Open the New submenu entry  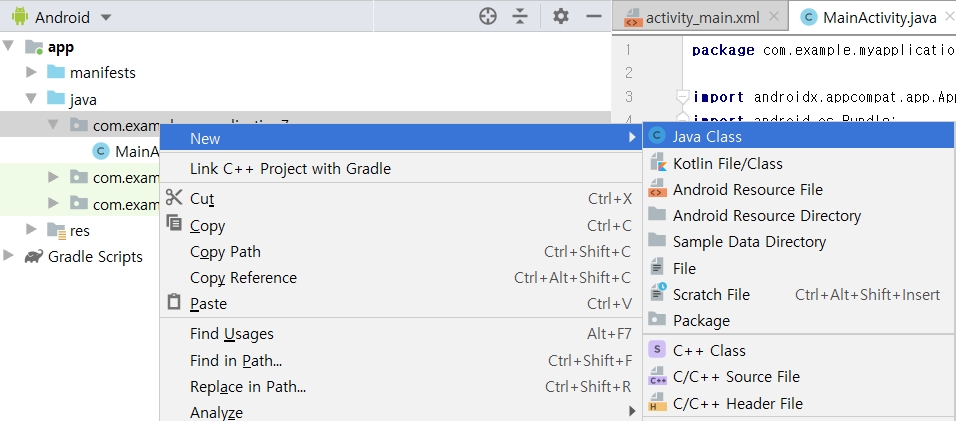tap(401, 138)
